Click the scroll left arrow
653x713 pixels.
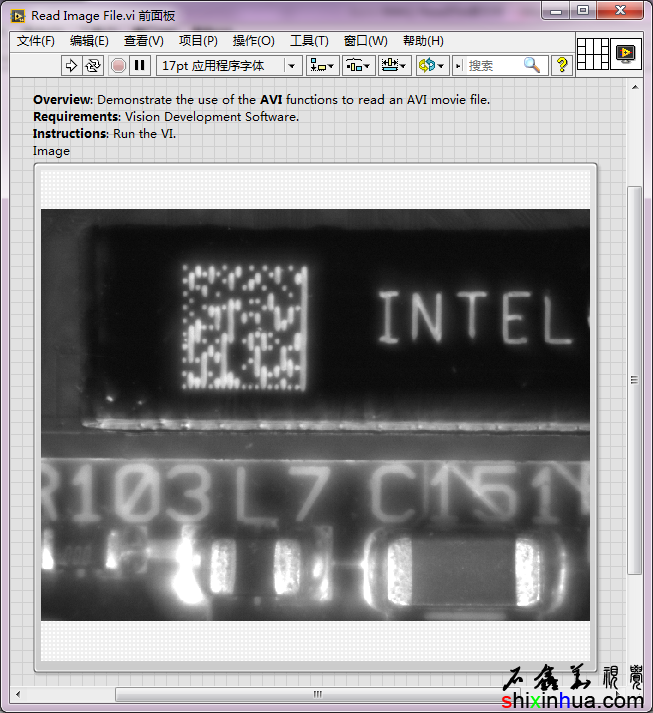(18, 694)
